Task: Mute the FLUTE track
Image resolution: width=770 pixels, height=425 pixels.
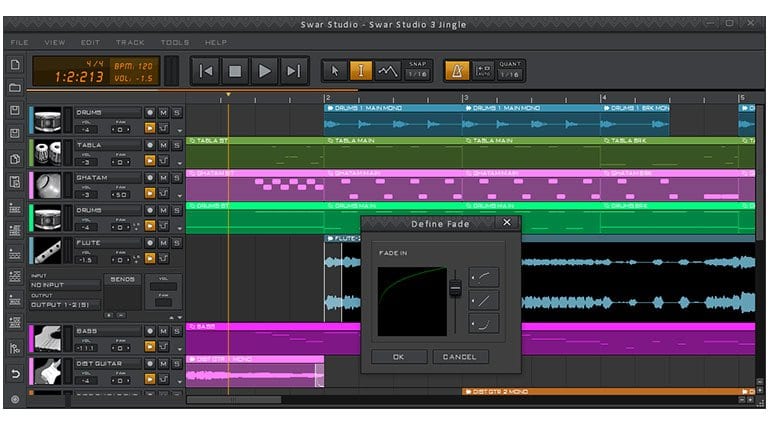Action: (163, 243)
